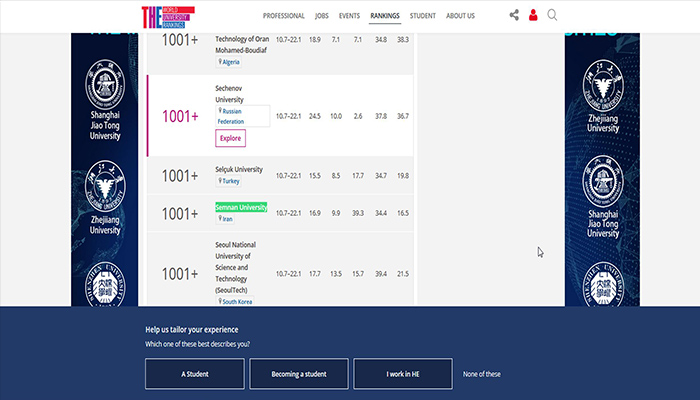Choose the Becoming a student option
The height and width of the screenshot is (400, 700).
pos(299,374)
